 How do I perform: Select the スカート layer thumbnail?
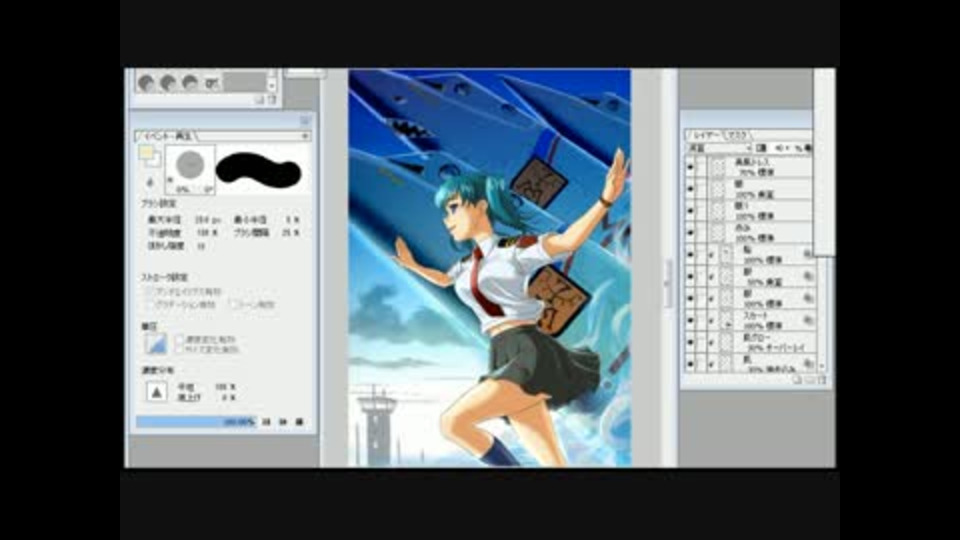tap(726, 320)
